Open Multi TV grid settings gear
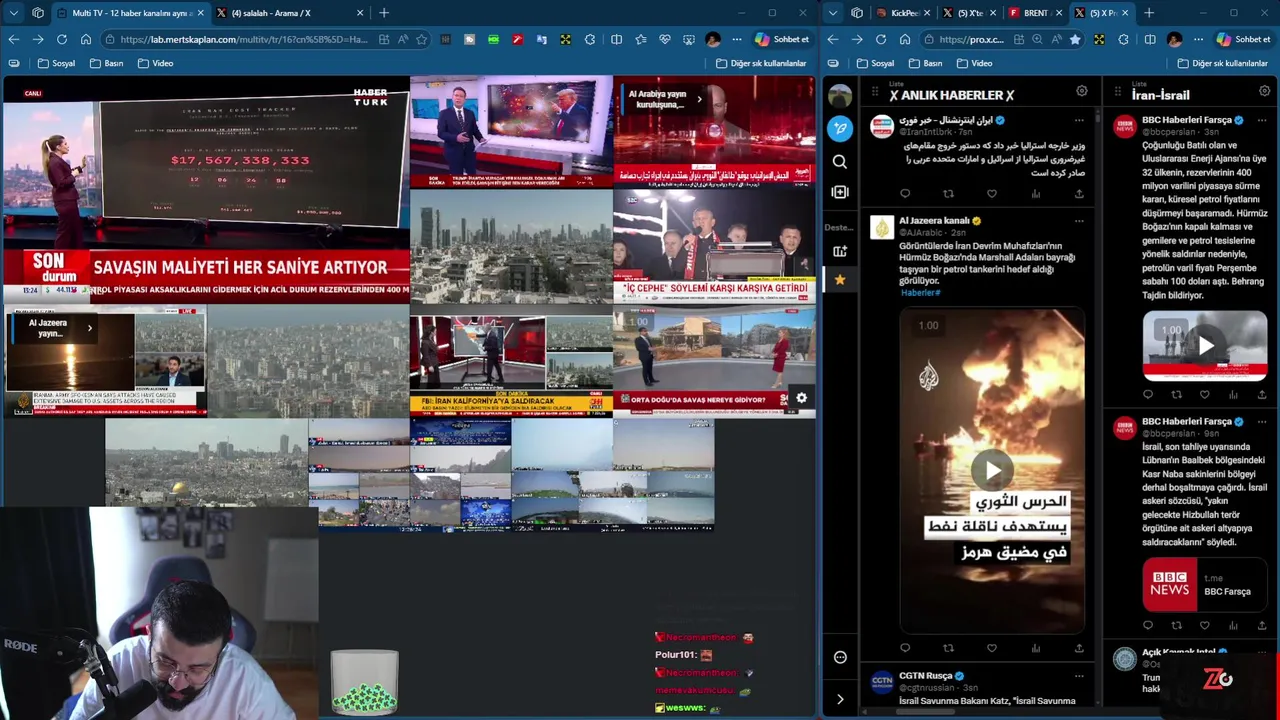The width and height of the screenshot is (1280, 720). 801,398
